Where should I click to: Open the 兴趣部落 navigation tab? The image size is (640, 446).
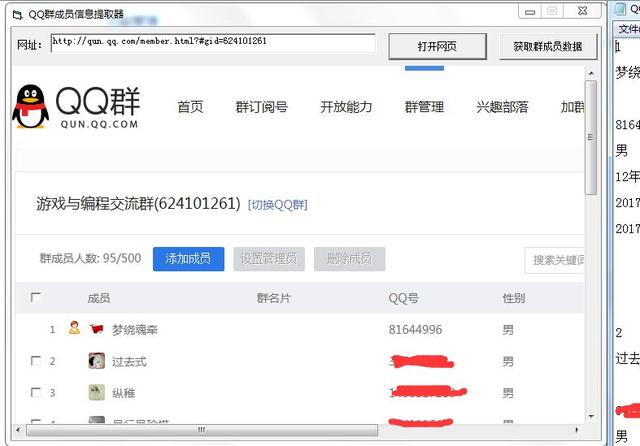502,107
